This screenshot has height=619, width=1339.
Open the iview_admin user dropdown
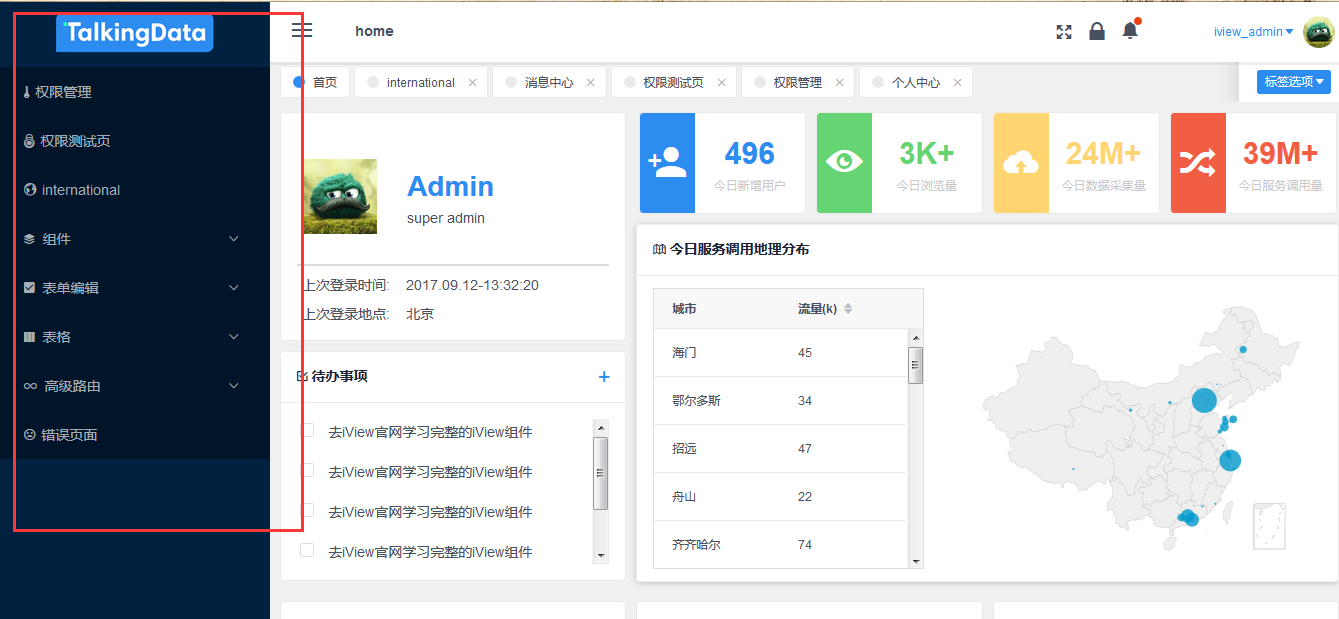[x=1253, y=32]
